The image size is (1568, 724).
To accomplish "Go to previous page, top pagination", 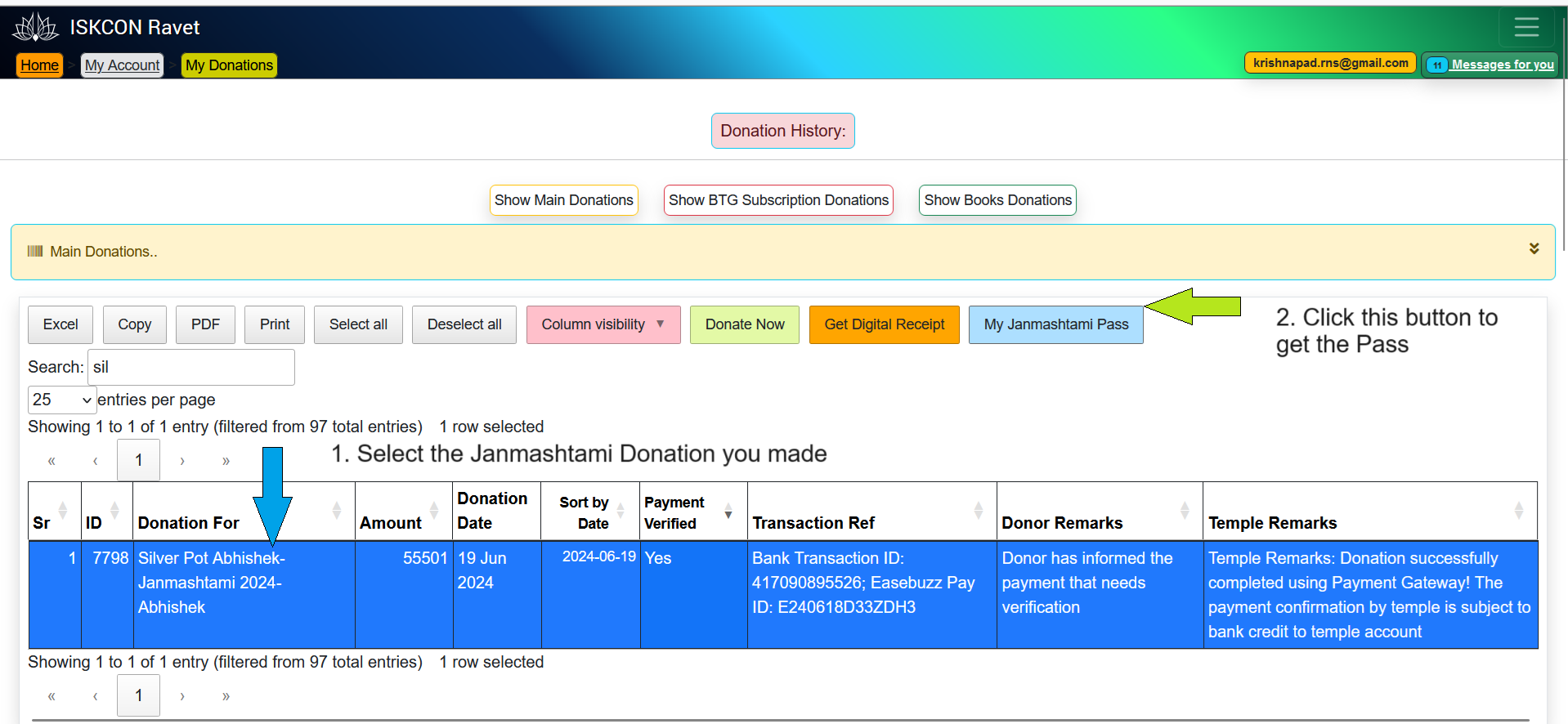I will [96, 461].
